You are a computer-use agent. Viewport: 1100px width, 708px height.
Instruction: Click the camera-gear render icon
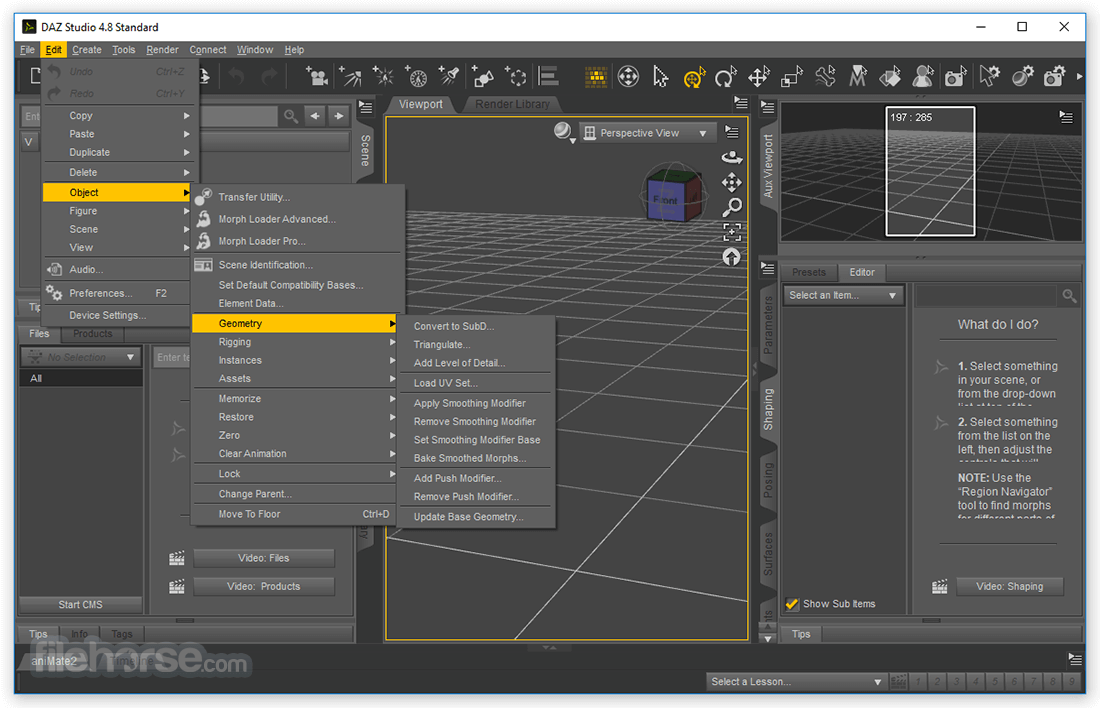[1054, 76]
